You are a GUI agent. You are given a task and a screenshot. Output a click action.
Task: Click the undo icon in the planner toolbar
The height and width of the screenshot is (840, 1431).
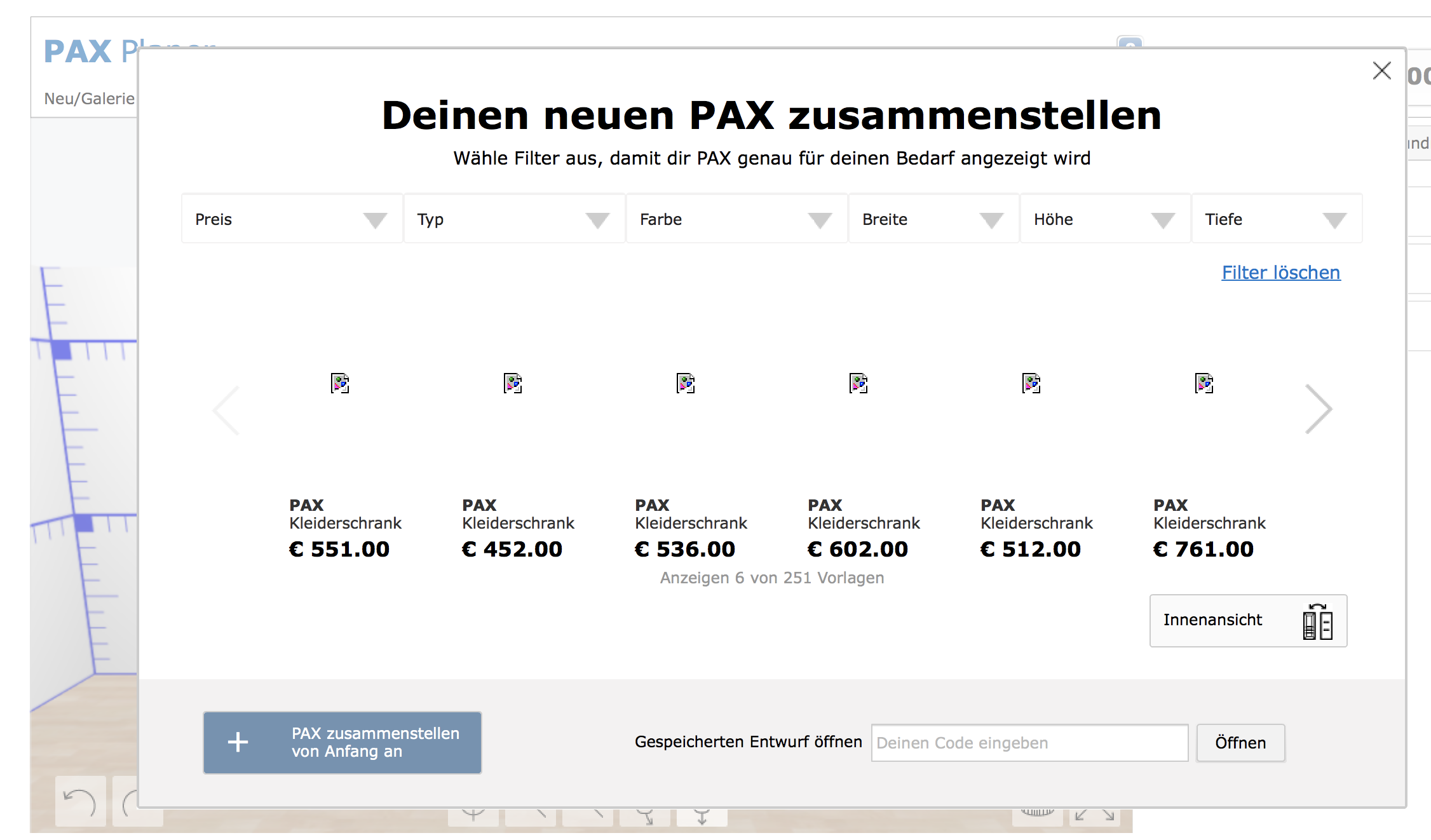point(80,802)
